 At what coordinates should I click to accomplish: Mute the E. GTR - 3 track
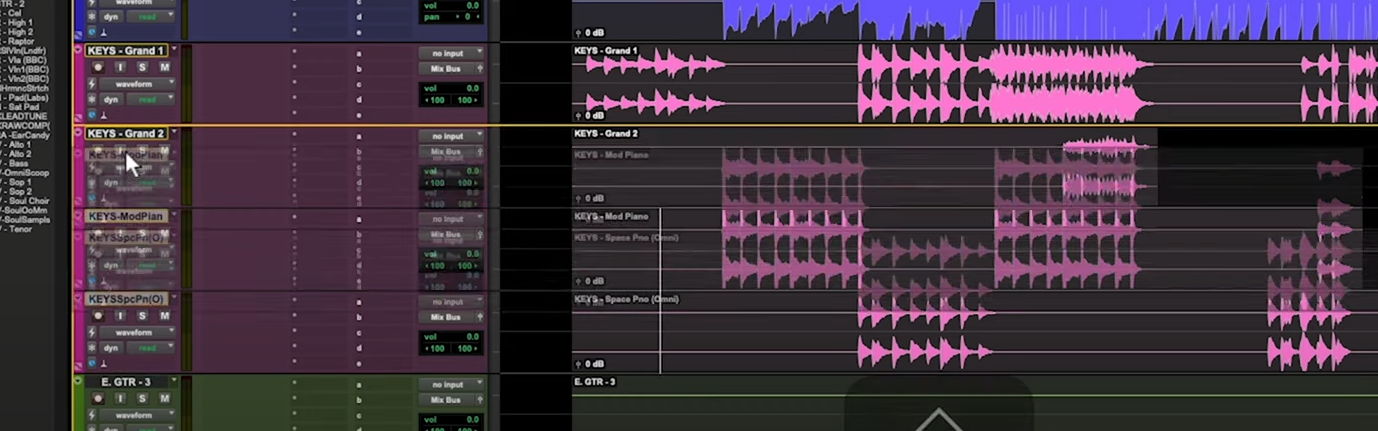pyautogui.click(x=164, y=398)
